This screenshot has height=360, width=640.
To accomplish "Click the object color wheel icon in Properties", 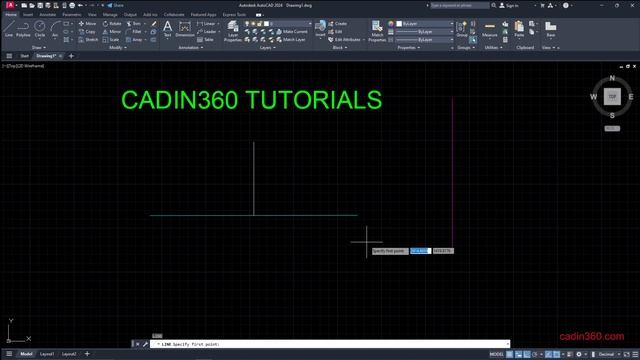I will pos(391,24).
